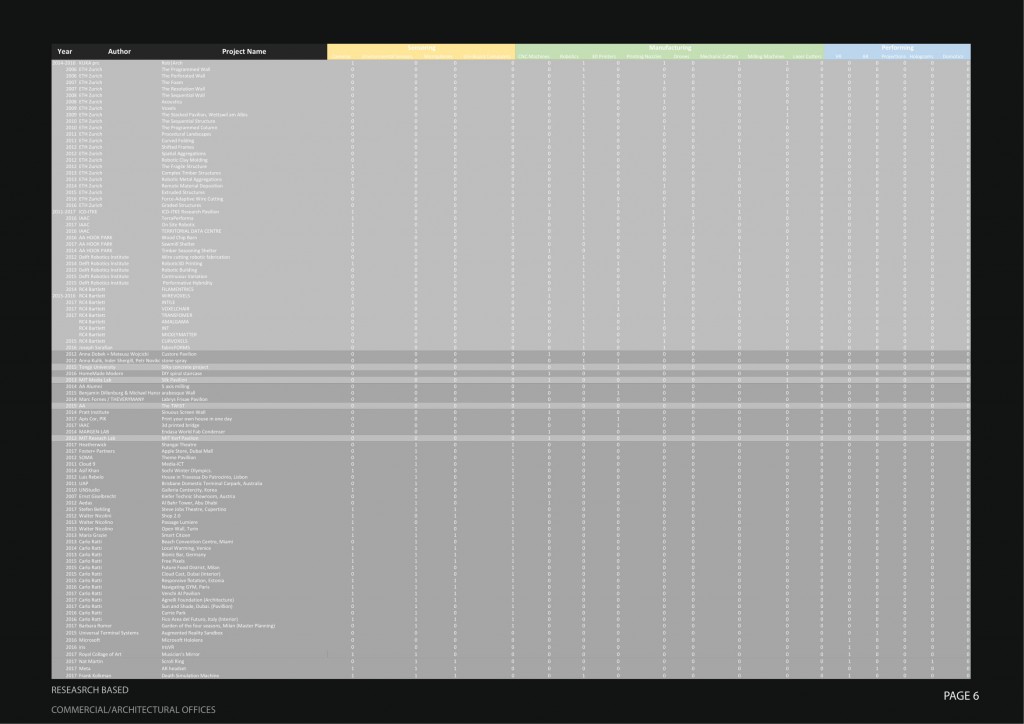The width and height of the screenshot is (1024, 724).
Task: Click the RESEASRCH BASED label
Action: pyautogui.click(x=91, y=691)
